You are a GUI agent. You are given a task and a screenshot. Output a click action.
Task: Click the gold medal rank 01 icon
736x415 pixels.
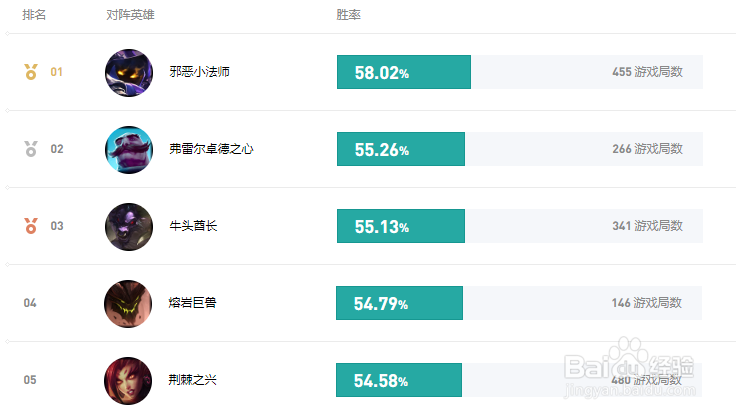(x=31, y=72)
